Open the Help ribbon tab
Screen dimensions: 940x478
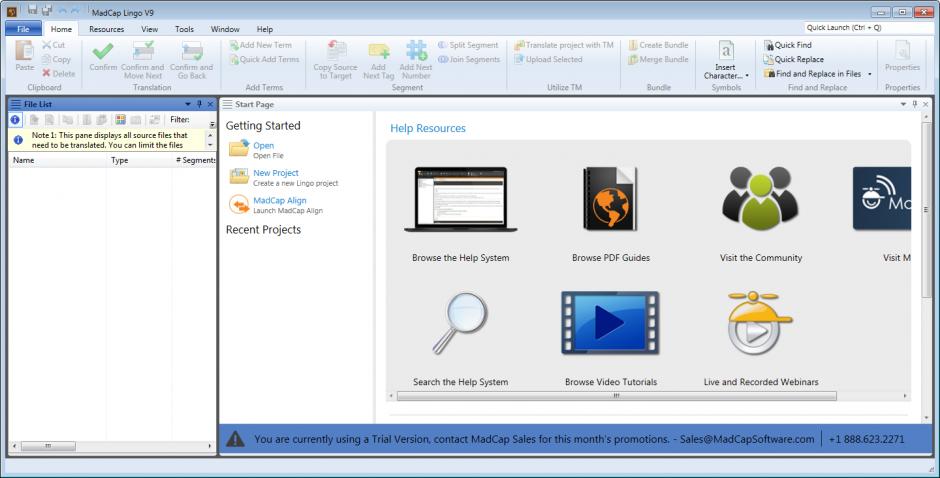pos(265,29)
